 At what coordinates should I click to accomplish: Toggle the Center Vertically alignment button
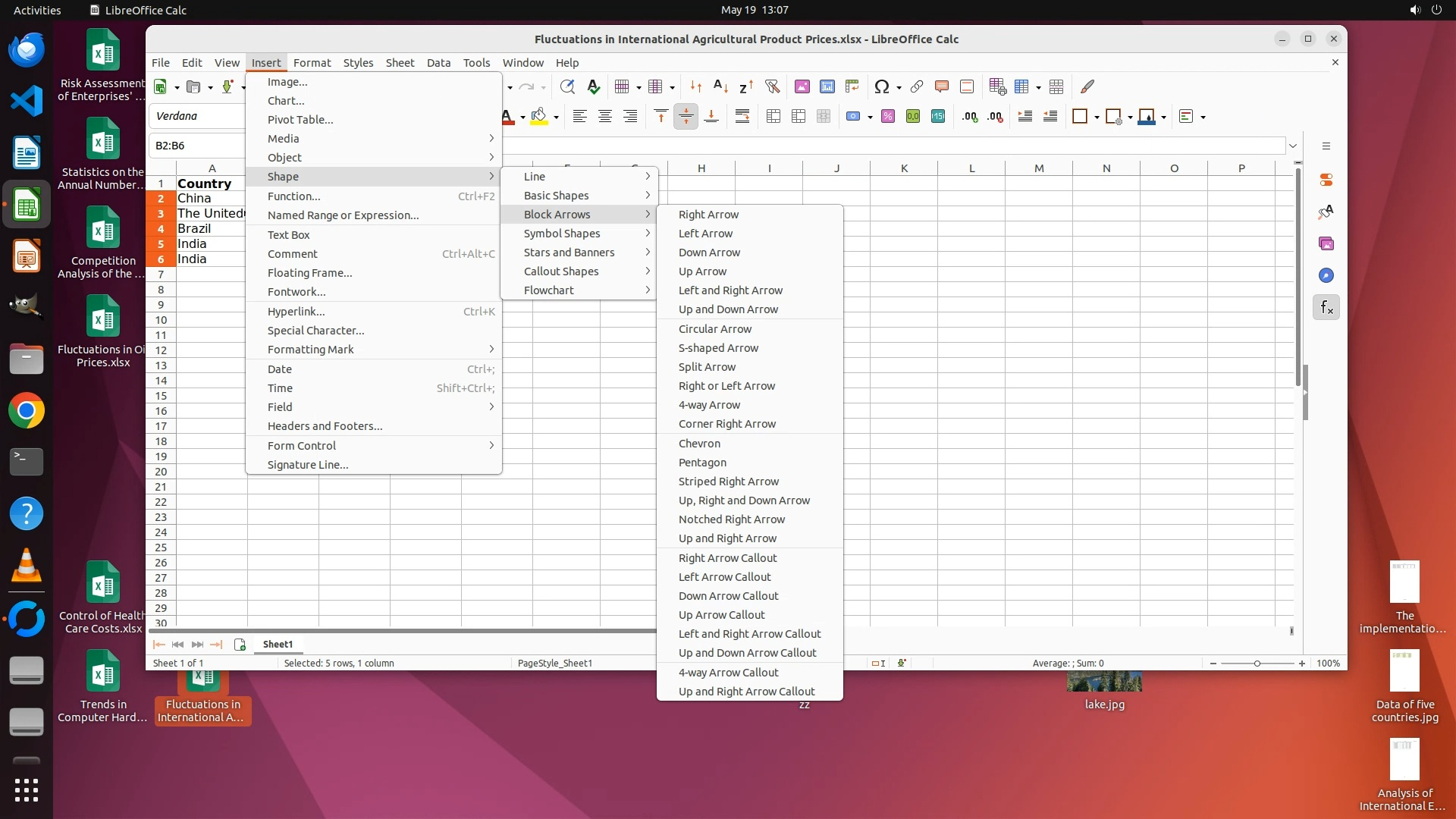tap(686, 116)
